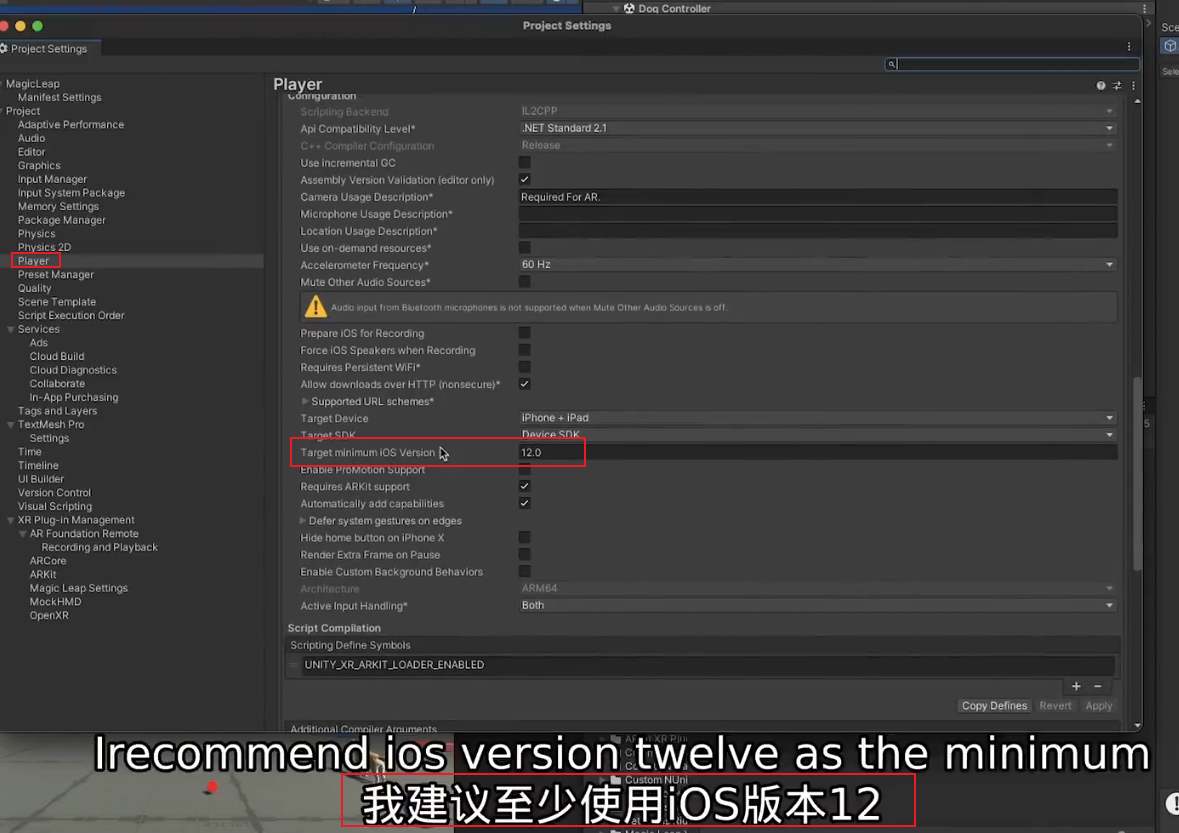Click Copy Defines button
Screen dimensions: 1179x833
pos(994,706)
